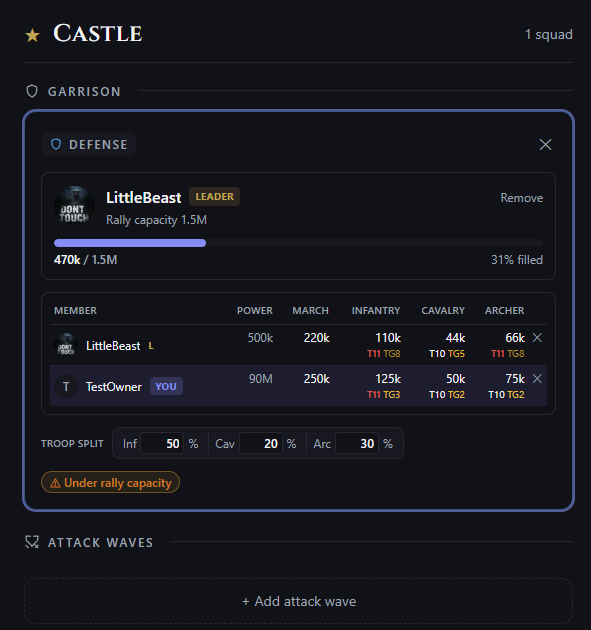Screen dimensions: 591x630
Task: Click the Attack Waves crossed-swords icon
Action: tap(32, 542)
